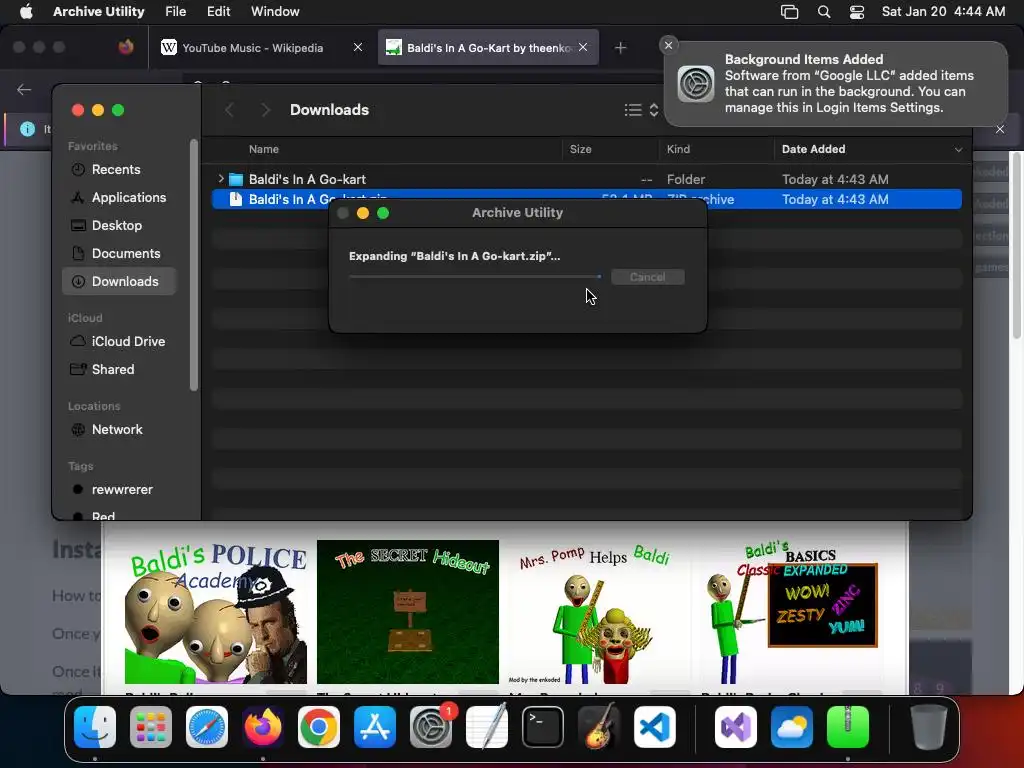The height and width of the screenshot is (768, 1024).
Task: Select the rewwrerer tag
Action: [x=121, y=490]
